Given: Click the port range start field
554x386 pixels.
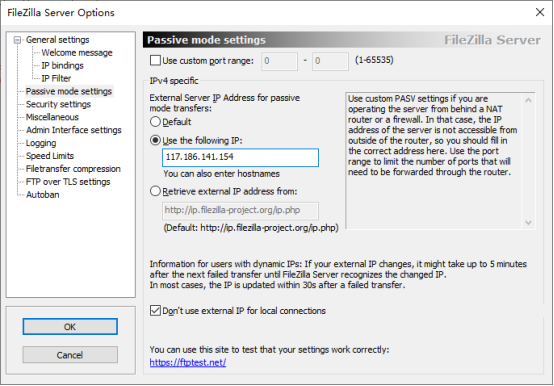Looking at the screenshot, I should [279, 61].
